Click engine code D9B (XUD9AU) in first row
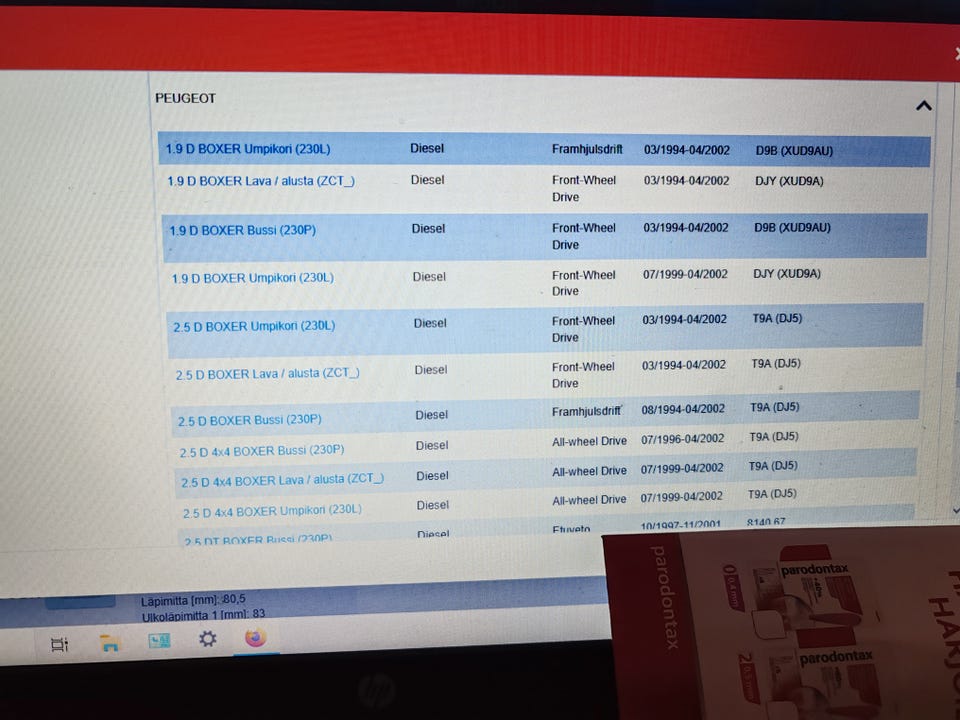960x720 pixels. coord(794,151)
